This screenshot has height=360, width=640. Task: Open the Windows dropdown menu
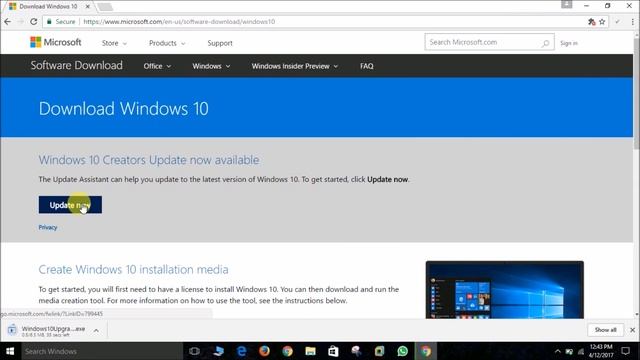click(x=211, y=66)
